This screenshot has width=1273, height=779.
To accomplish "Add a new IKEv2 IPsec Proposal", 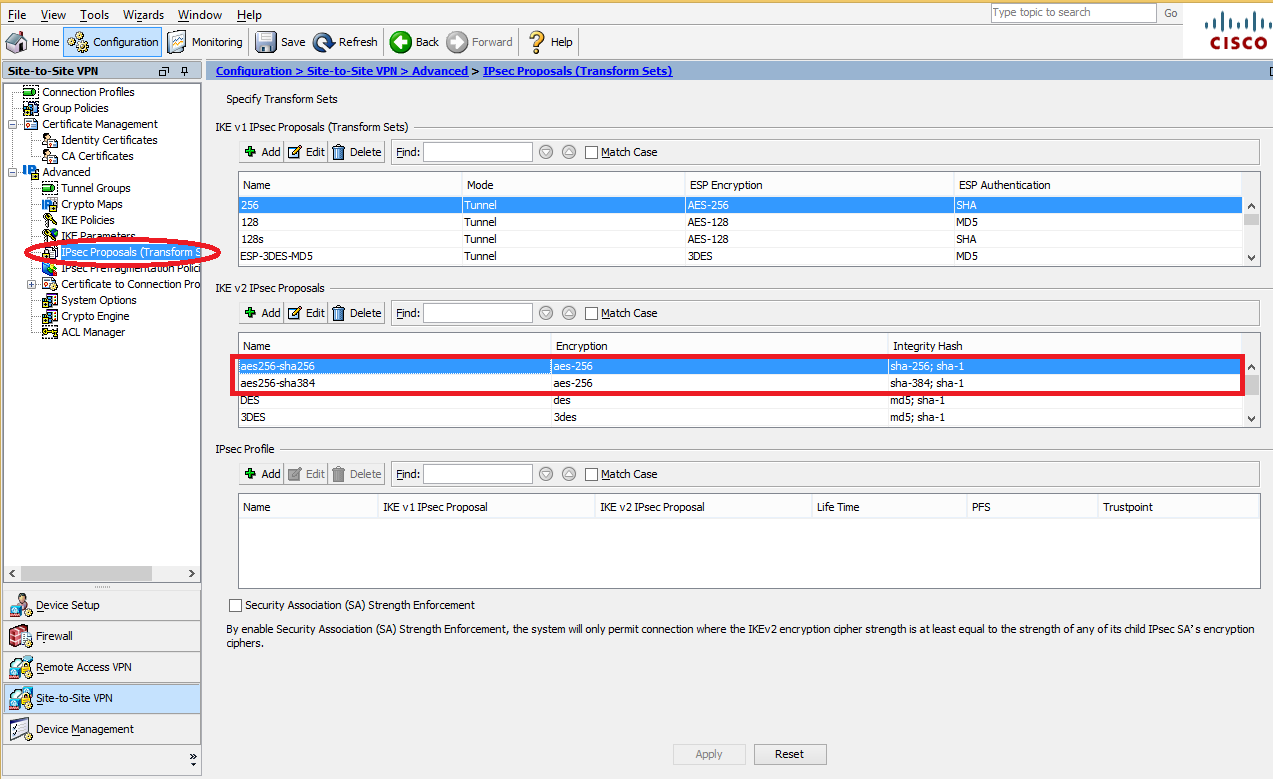I will pyautogui.click(x=260, y=312).
